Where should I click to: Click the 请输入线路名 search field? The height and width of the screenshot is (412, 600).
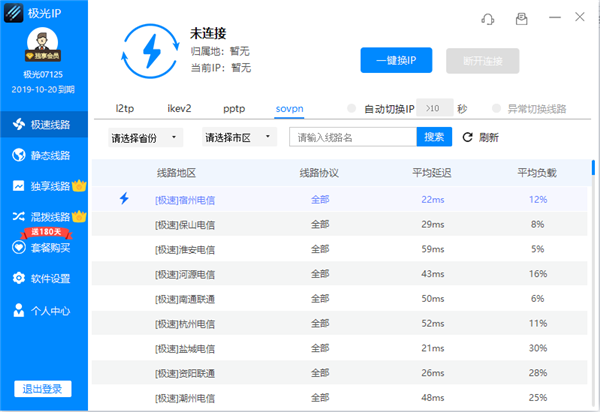tap(352, 137)
